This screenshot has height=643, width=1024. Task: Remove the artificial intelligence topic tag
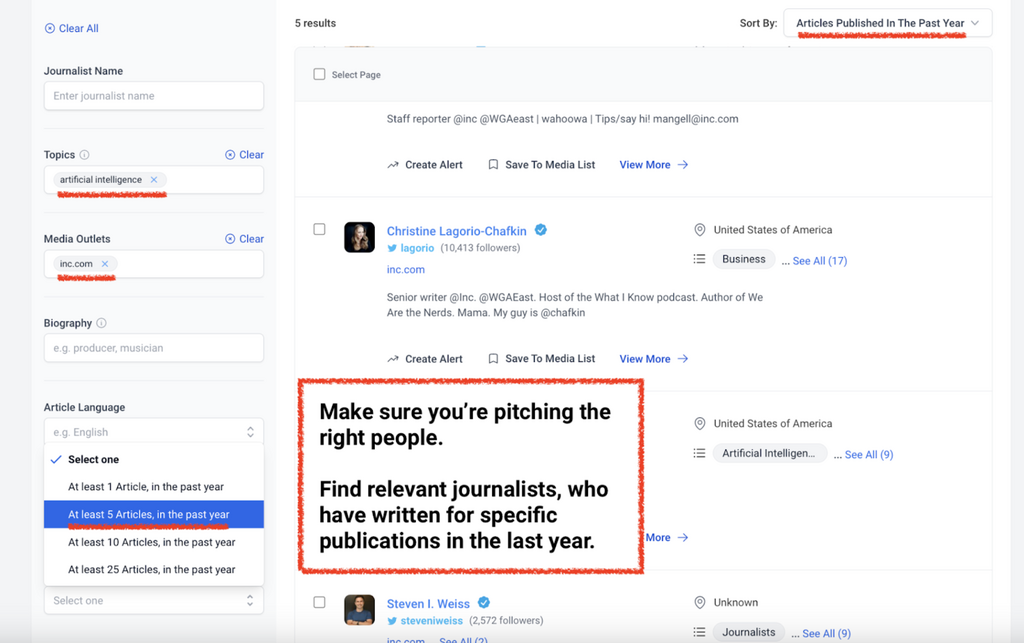(x=154, y=180)
